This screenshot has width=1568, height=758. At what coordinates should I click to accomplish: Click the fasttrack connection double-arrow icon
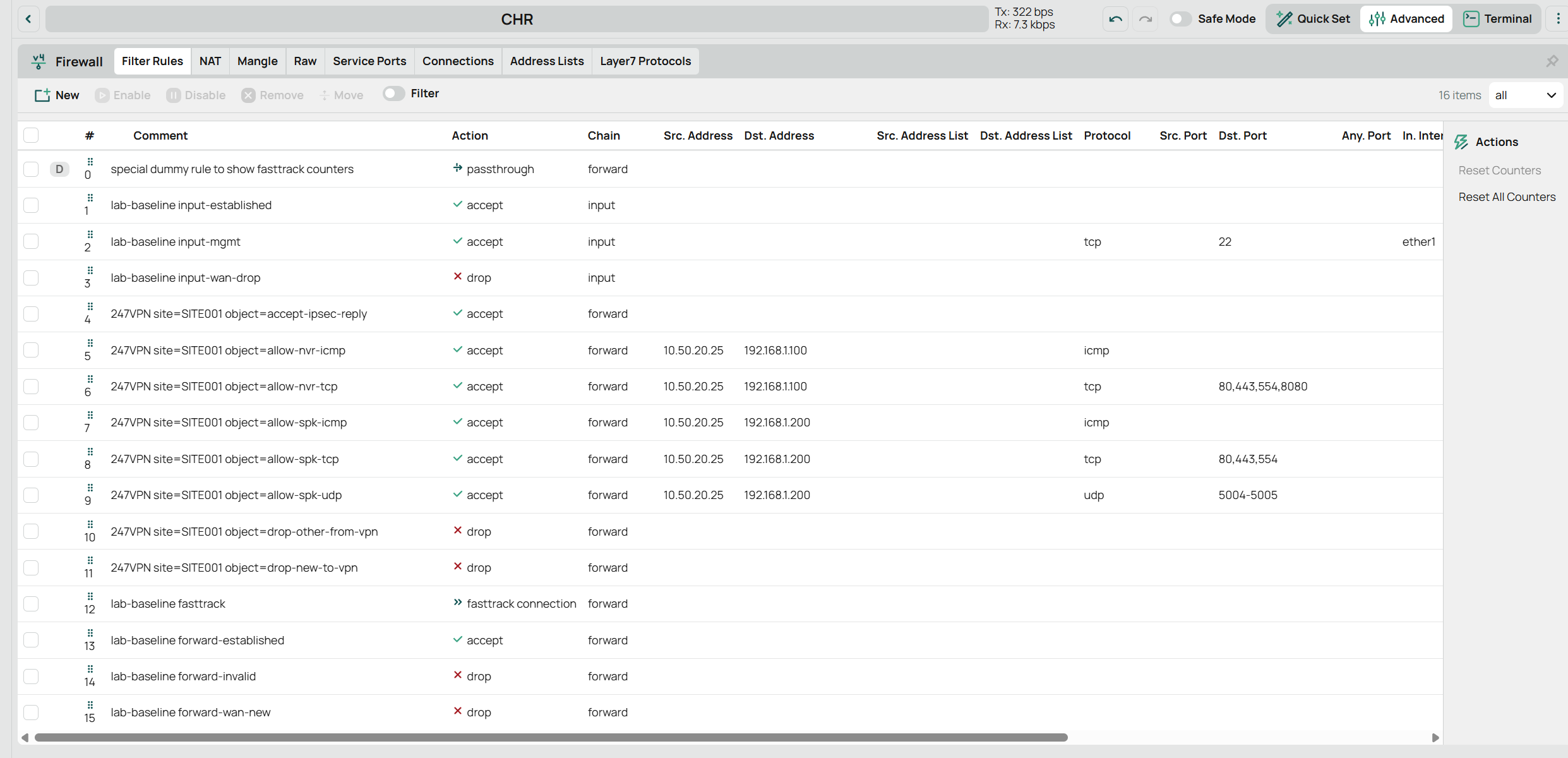click(x=458, y=603)
